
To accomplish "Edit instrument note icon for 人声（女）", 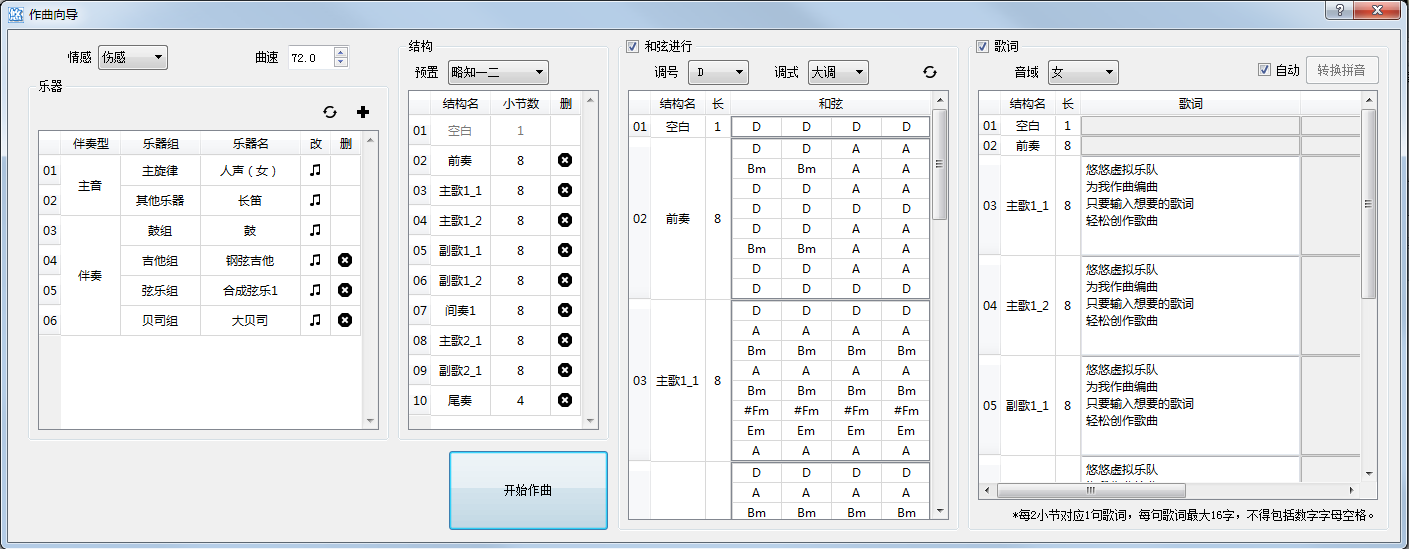I will 315,170.
